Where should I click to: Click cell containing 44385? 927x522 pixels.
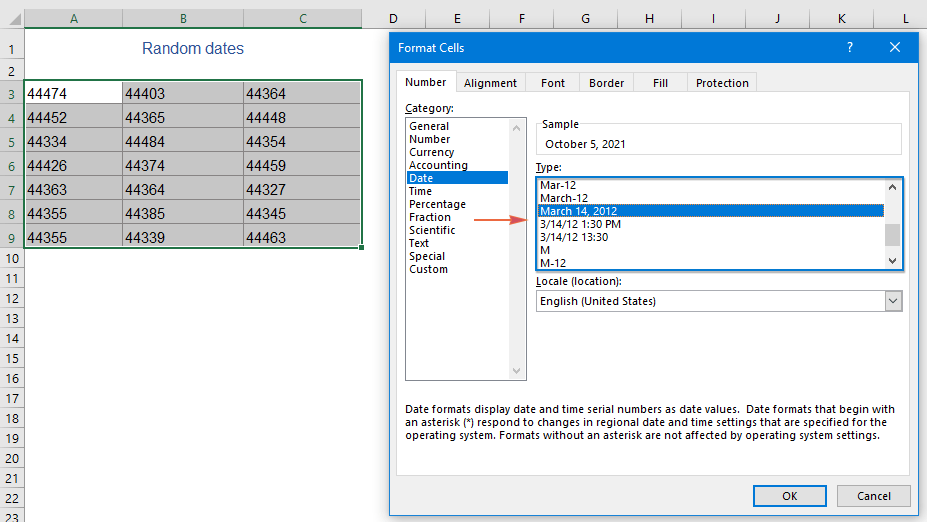(183, 213)
